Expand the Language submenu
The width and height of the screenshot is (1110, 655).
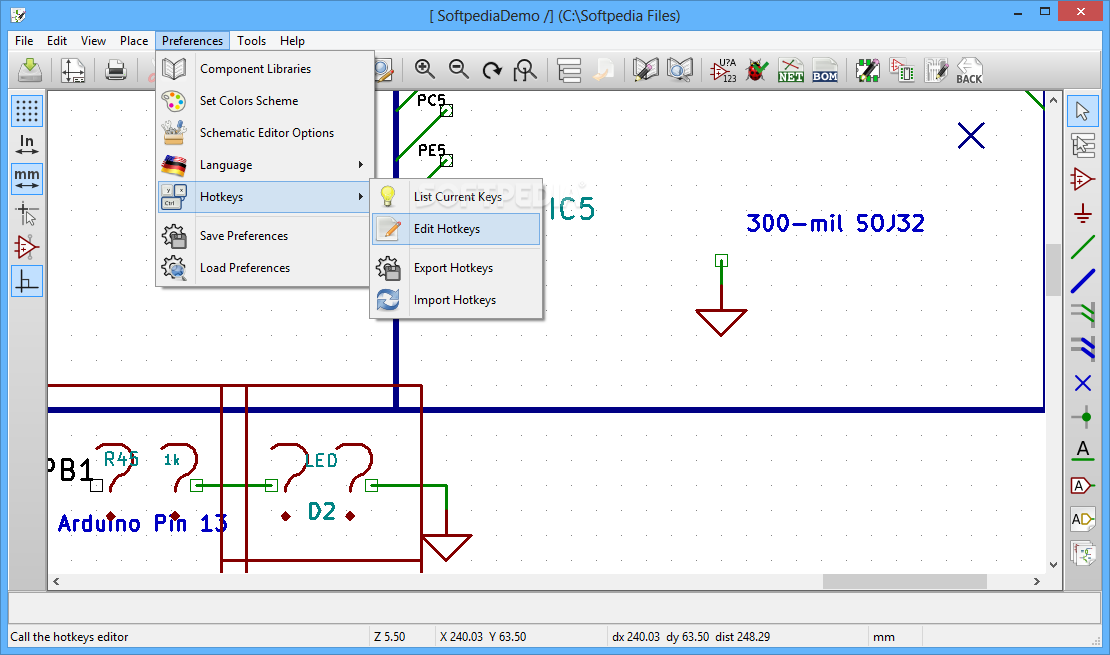click(265, 164)
